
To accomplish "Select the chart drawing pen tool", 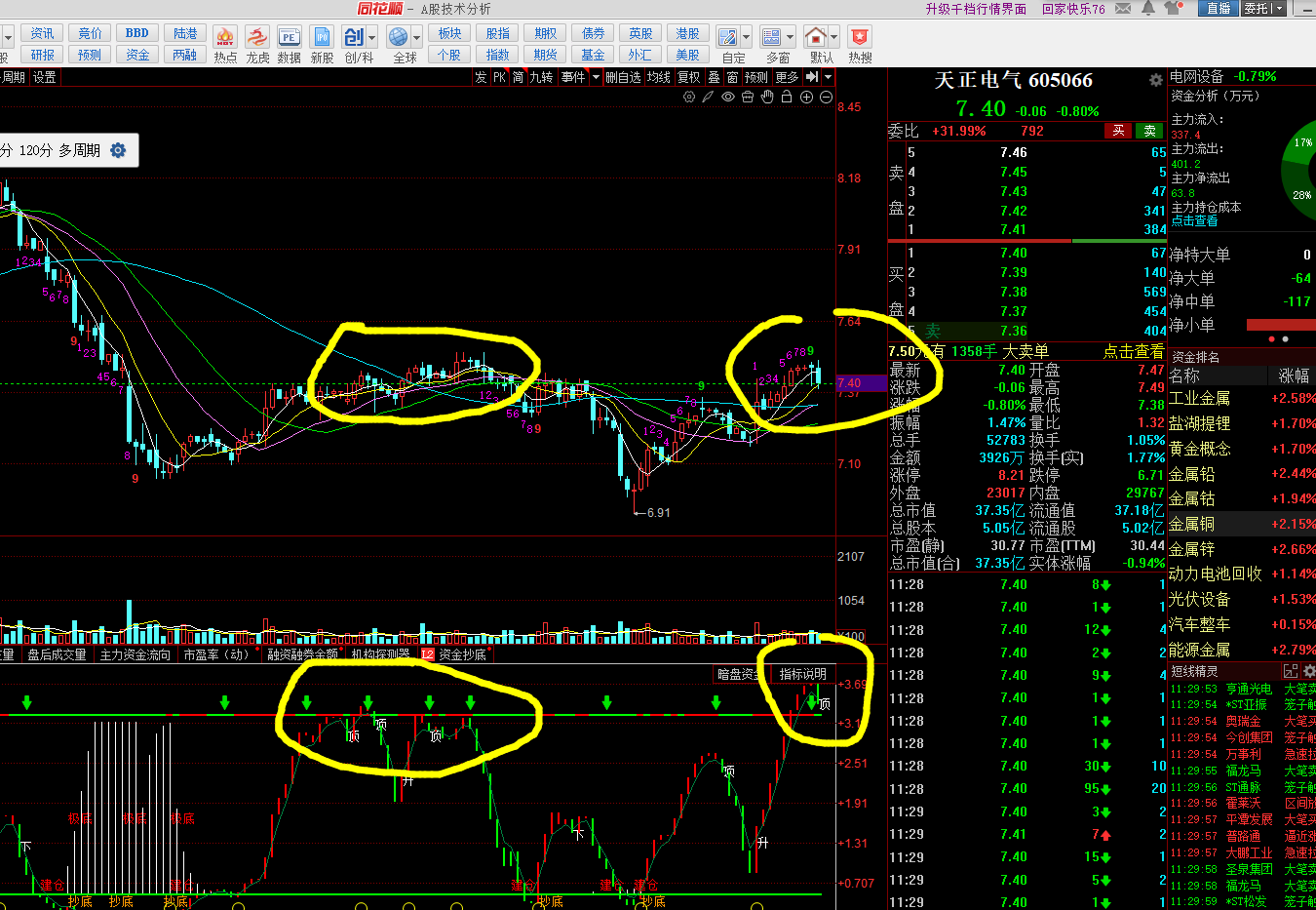I will 709,97.
